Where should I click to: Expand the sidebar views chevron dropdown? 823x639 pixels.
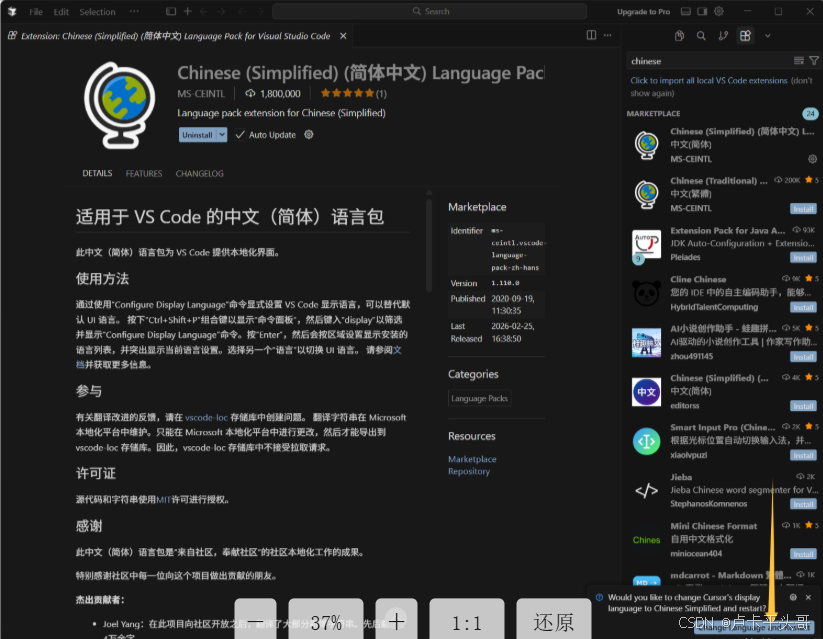(x=767, y=36)
